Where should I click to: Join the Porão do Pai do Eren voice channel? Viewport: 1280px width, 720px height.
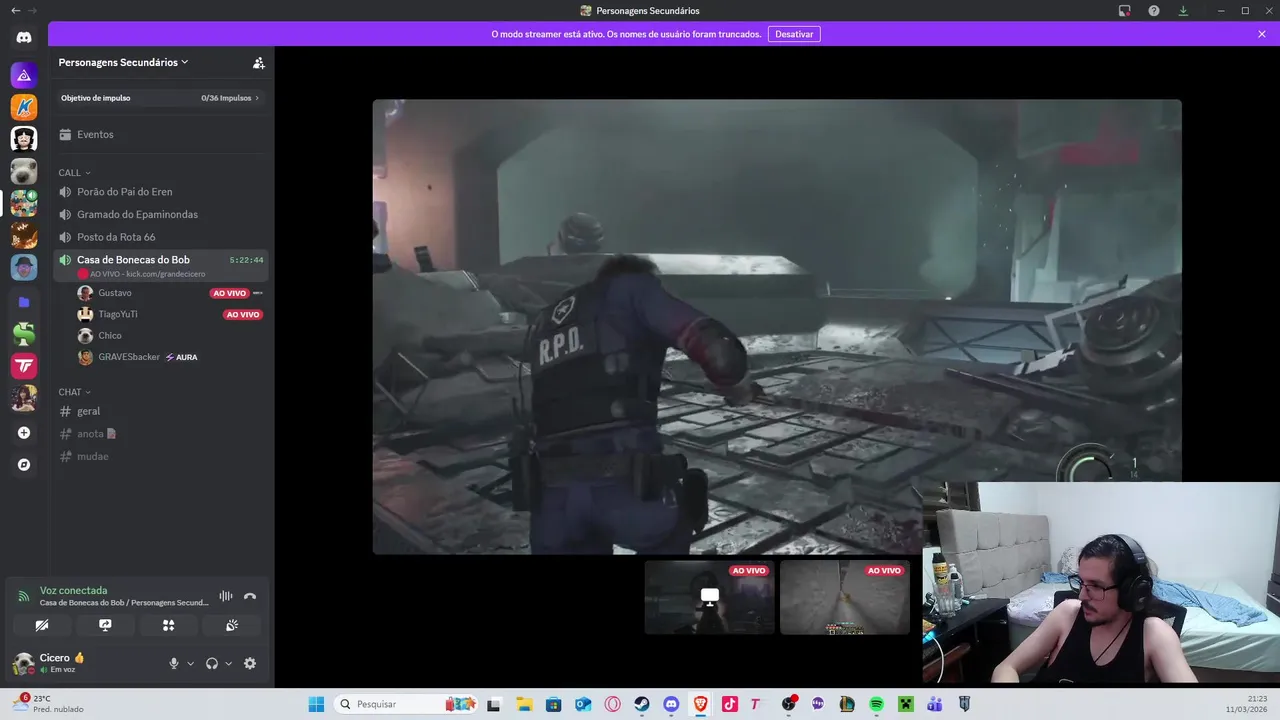pos(161,192)
